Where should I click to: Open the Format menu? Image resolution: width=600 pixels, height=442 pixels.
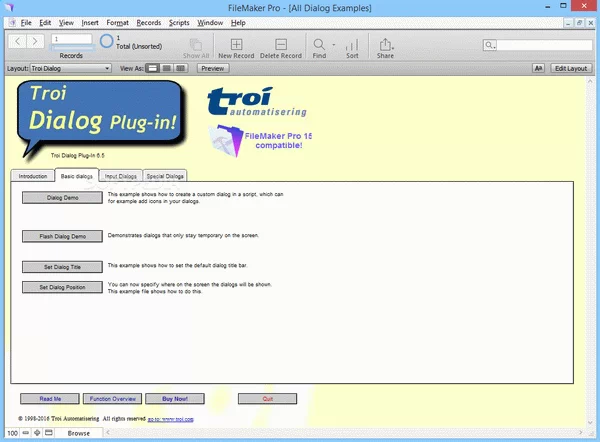(x=117, y=23)
